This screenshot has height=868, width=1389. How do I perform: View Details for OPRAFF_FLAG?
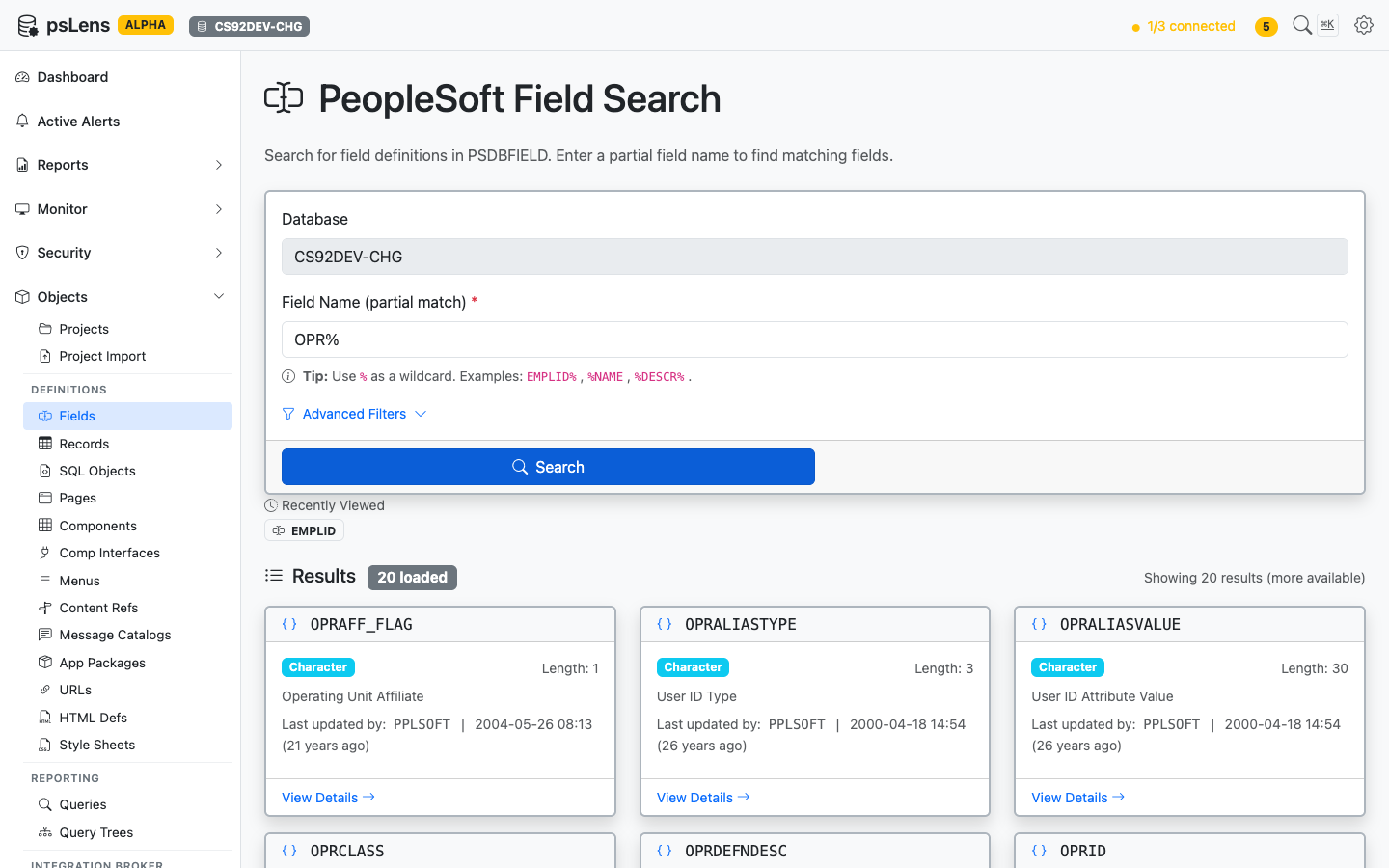[328, 798]
